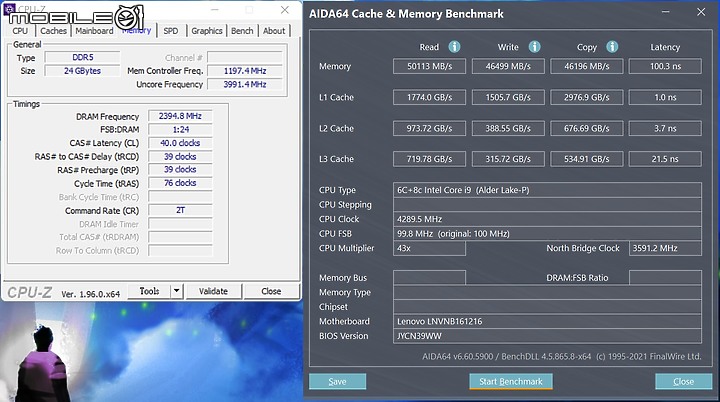Screen dimensions: 720x402
Task: Switch to the CPU tab in CPU-Z
Action: [20, 31]
